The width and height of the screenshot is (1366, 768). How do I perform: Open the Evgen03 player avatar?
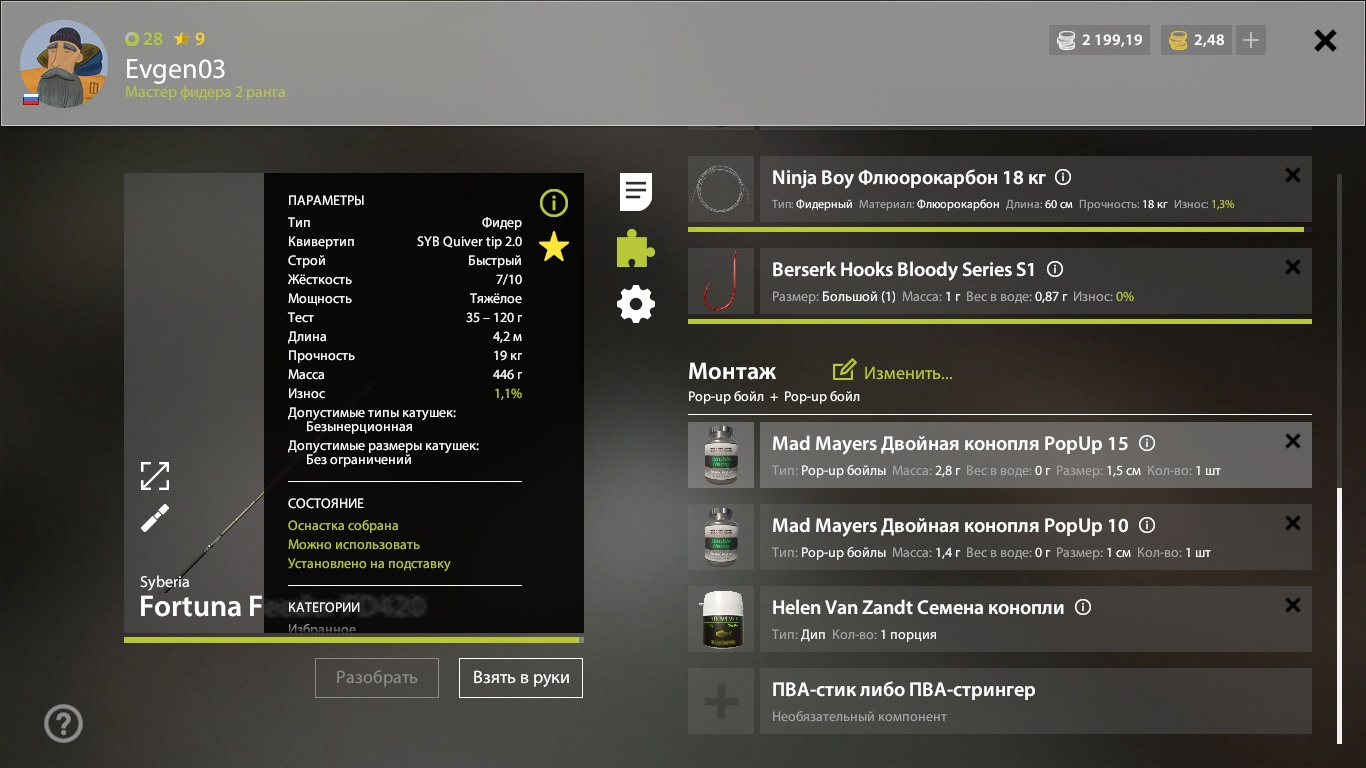coord(64,63)
